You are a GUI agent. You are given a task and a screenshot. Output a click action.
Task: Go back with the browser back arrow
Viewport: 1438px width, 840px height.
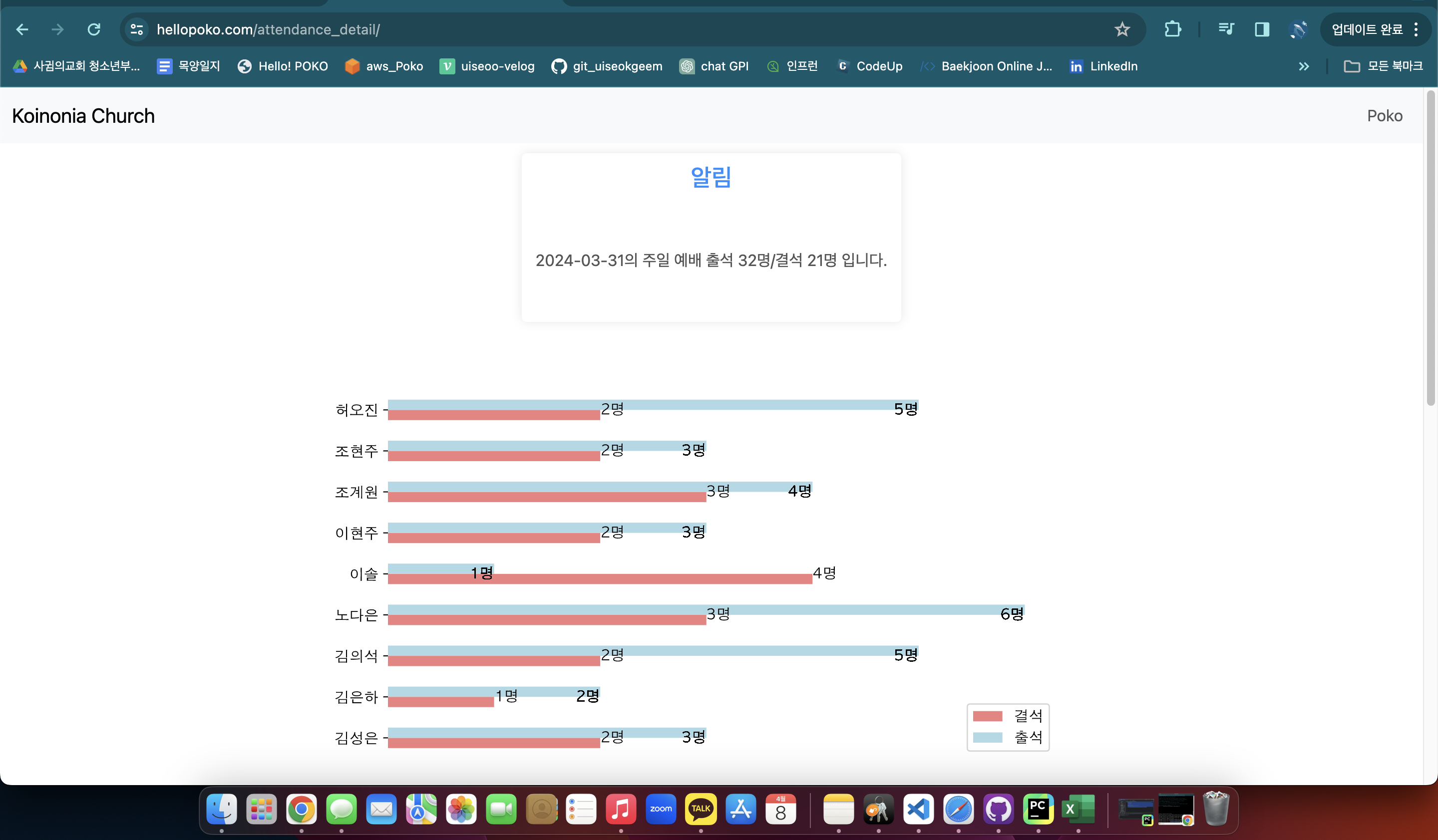click(x=22, y=29)
